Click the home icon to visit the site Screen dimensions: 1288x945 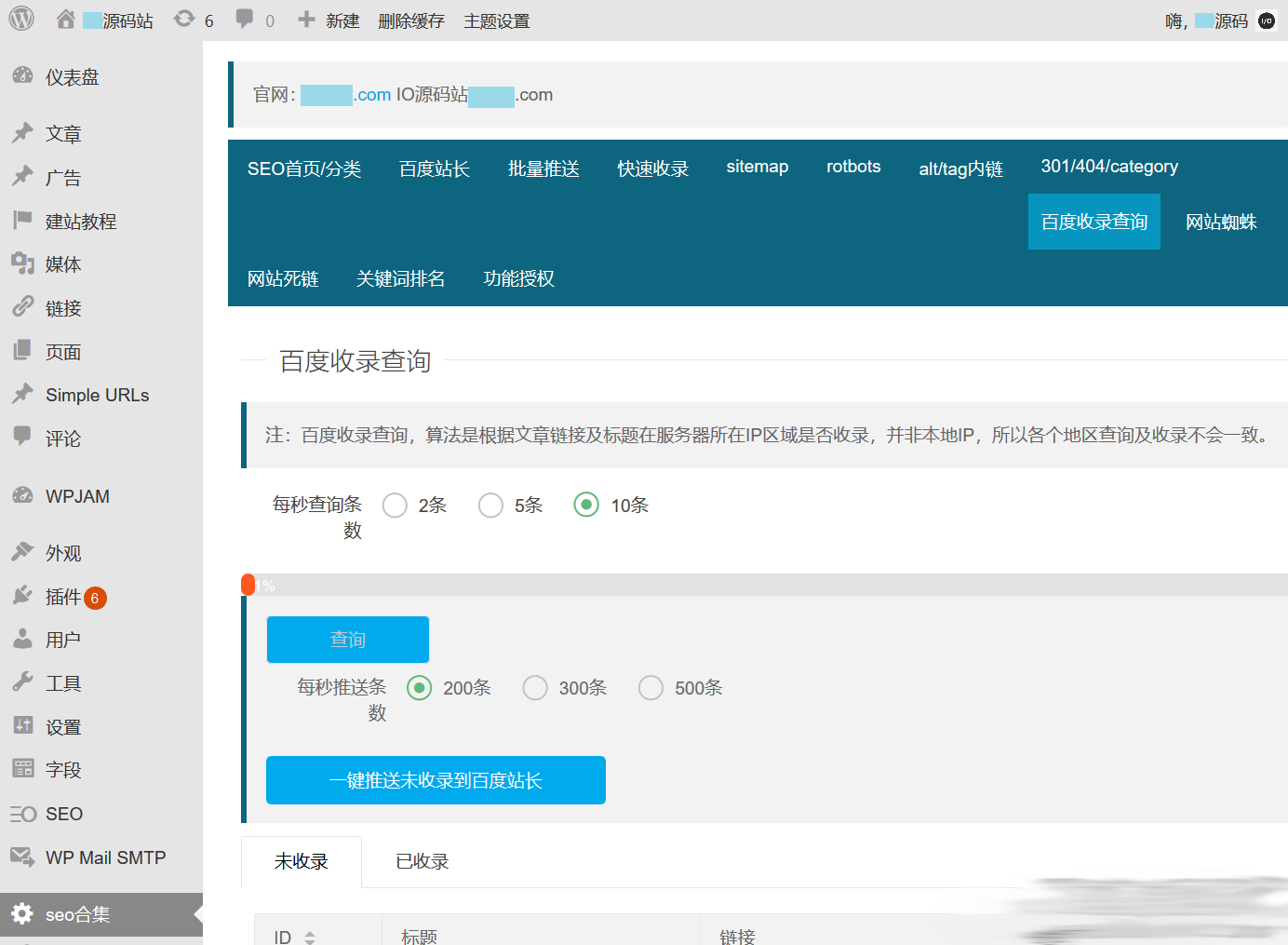(64, 20)
